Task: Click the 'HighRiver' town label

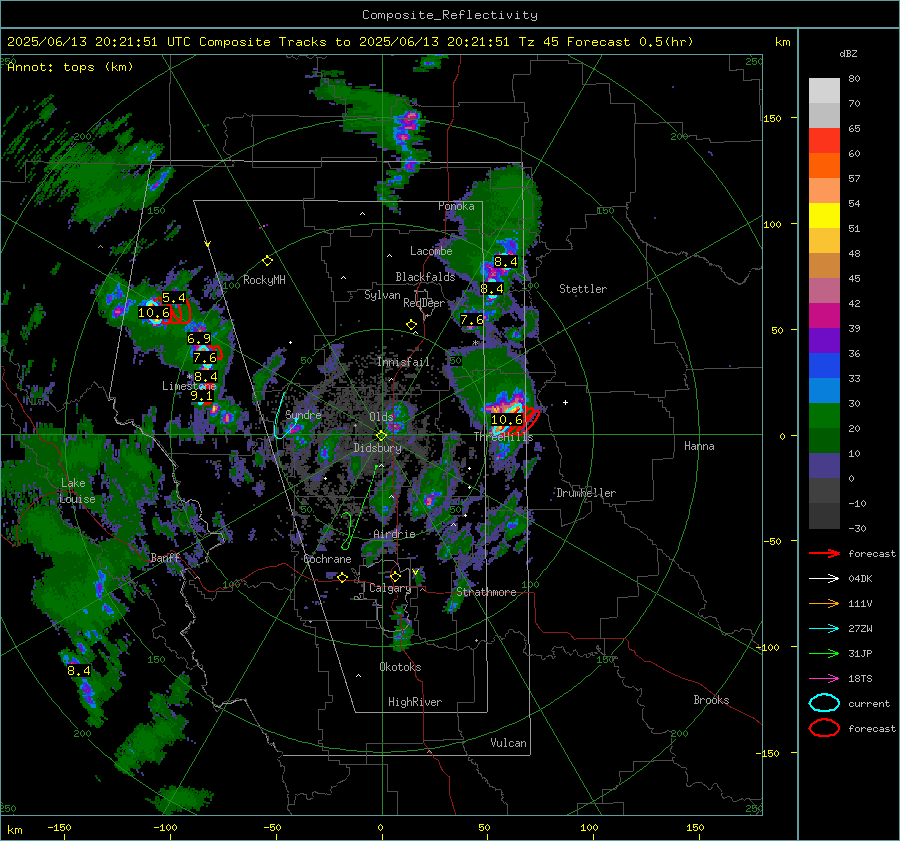Action: [415, 702]
